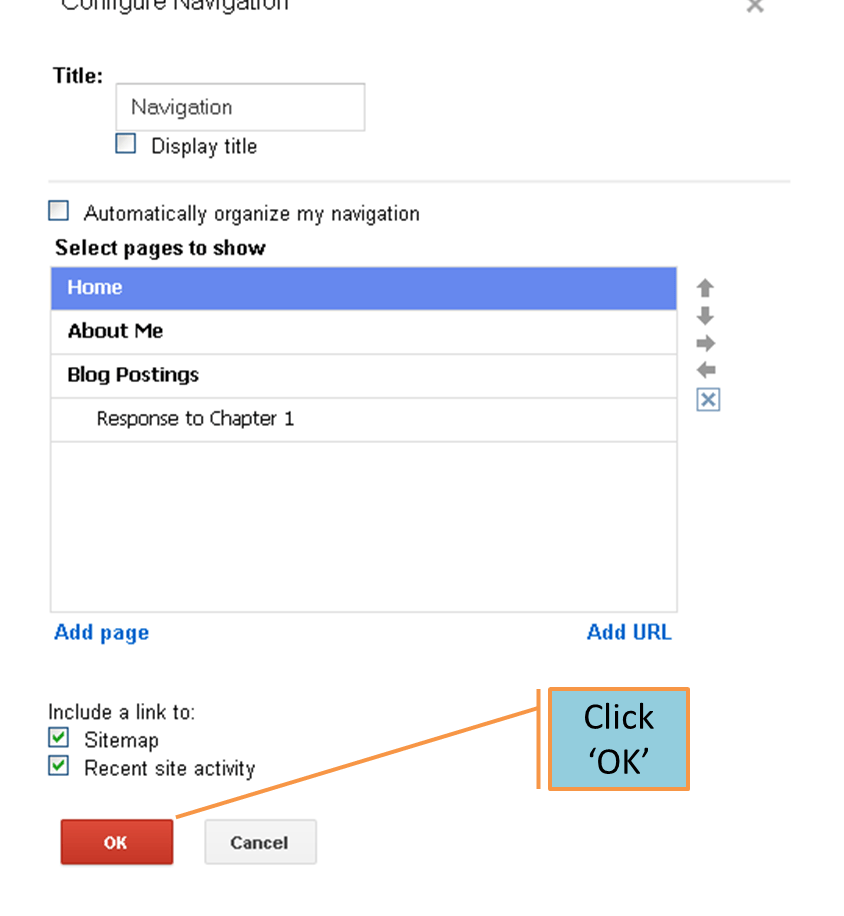The height and width of the screenshot is (916, 844).
Task: Disable 'Recent site activity' link
Action: pyautogui.click(x=58, y=766)
